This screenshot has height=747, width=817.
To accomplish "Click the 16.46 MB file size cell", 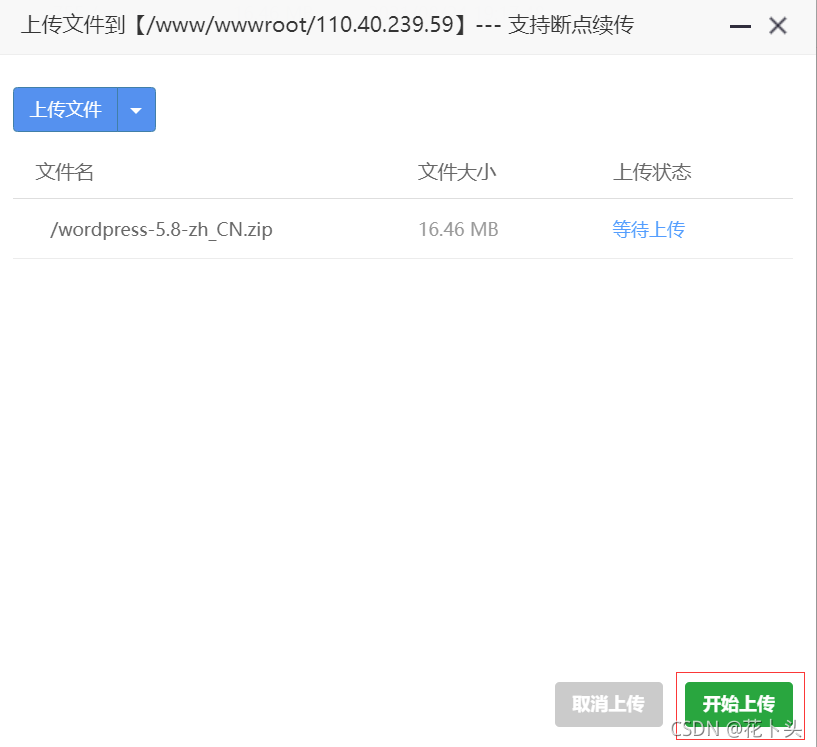I will 459,229.
